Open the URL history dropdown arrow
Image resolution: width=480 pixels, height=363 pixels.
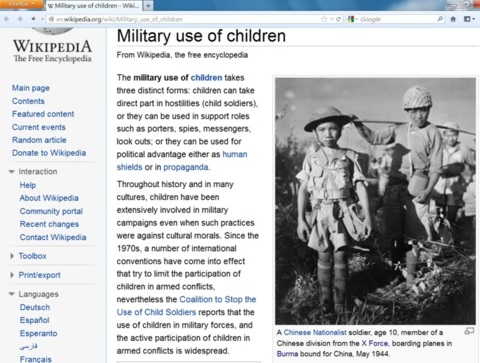(x=332, y=19)
